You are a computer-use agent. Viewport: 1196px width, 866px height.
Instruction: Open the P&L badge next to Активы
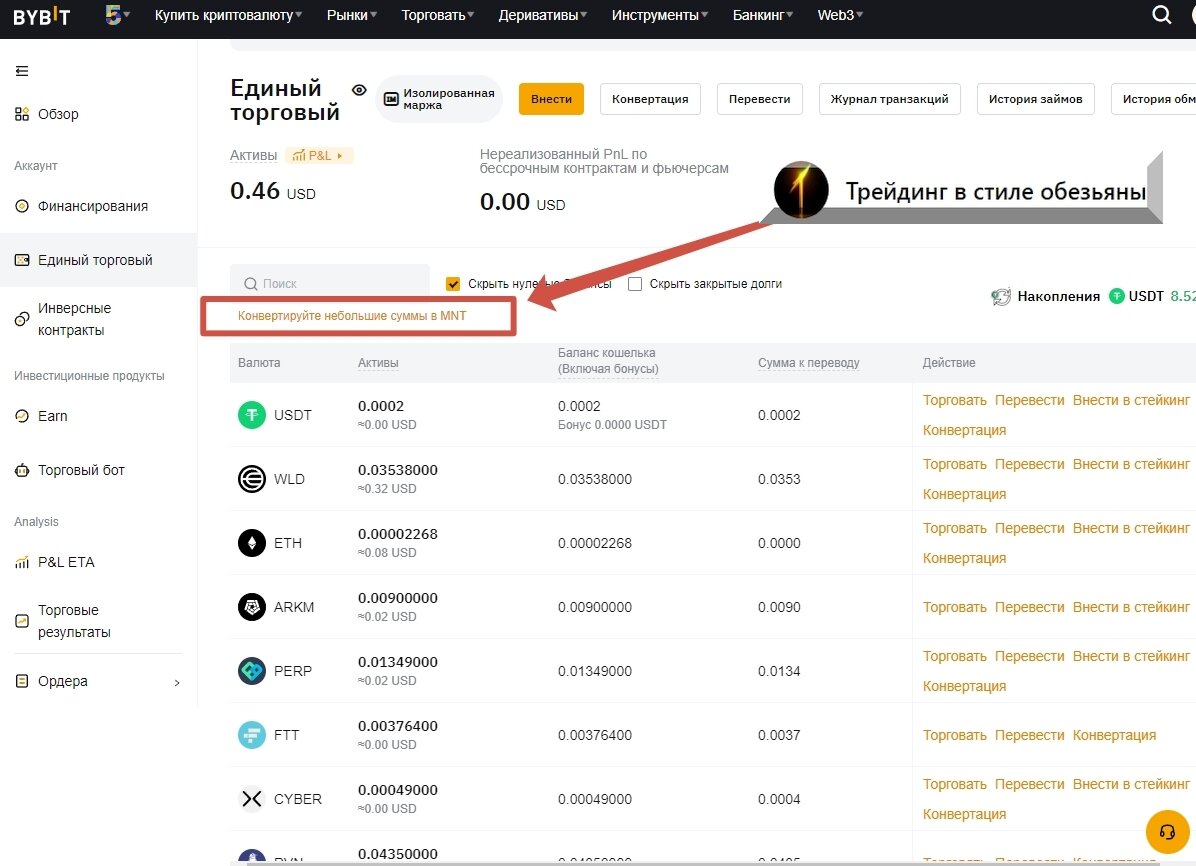(x=319, y=156)
